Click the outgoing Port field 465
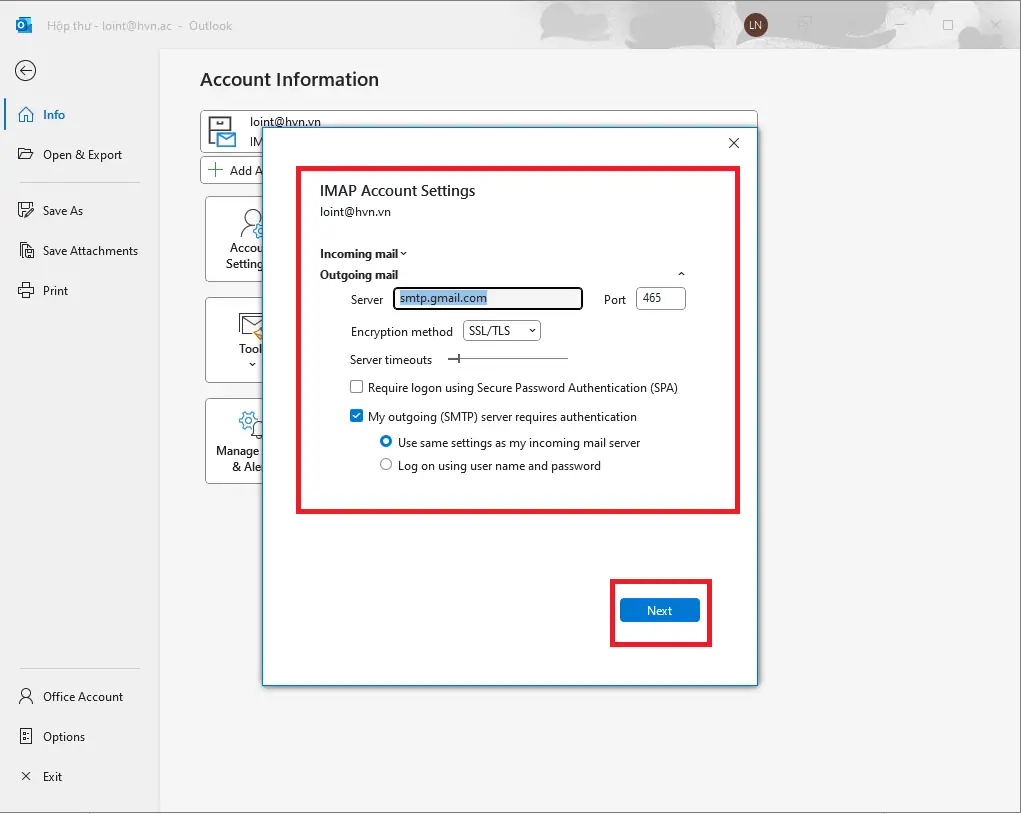1021x814 pixels. (x=660, y=298)
